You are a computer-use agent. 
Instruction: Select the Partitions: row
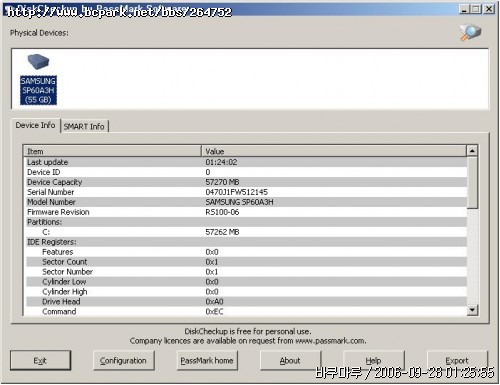pyautogui.click(x=246, y=222)
